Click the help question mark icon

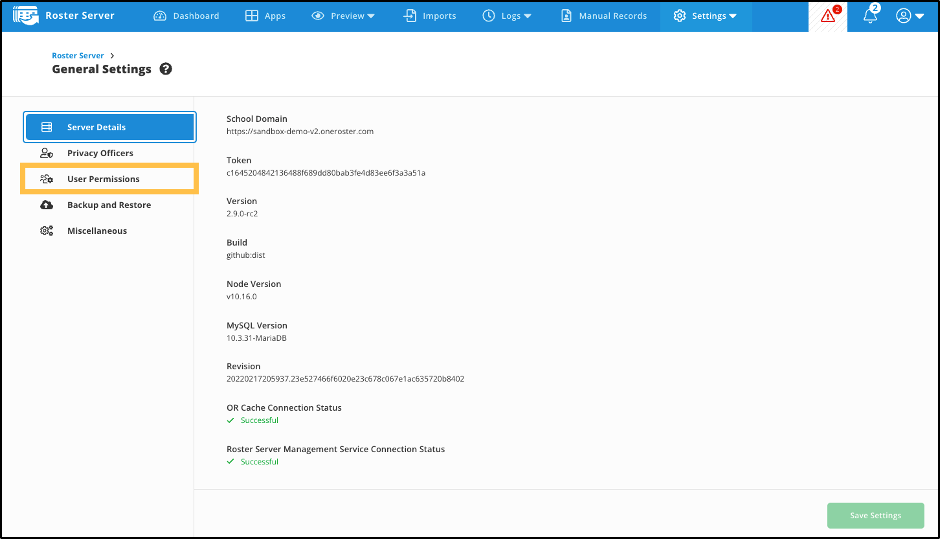[166, 69]
